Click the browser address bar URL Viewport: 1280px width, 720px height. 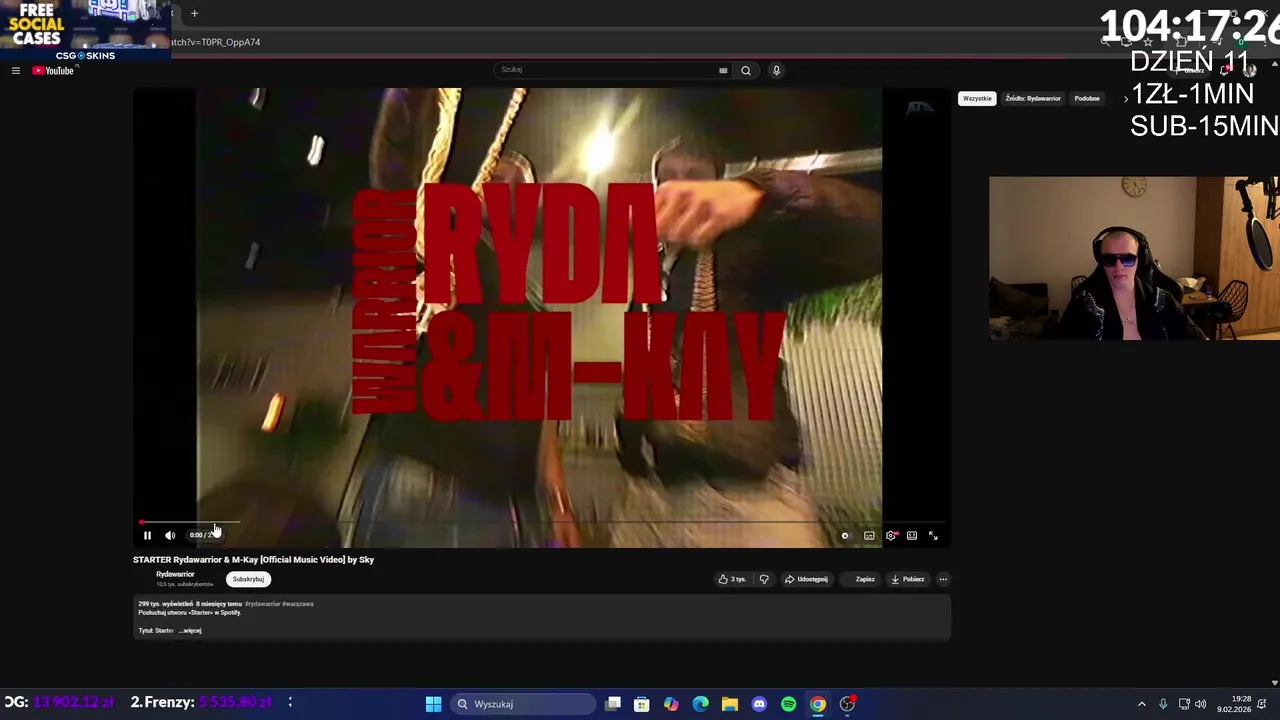pos(216,42)
